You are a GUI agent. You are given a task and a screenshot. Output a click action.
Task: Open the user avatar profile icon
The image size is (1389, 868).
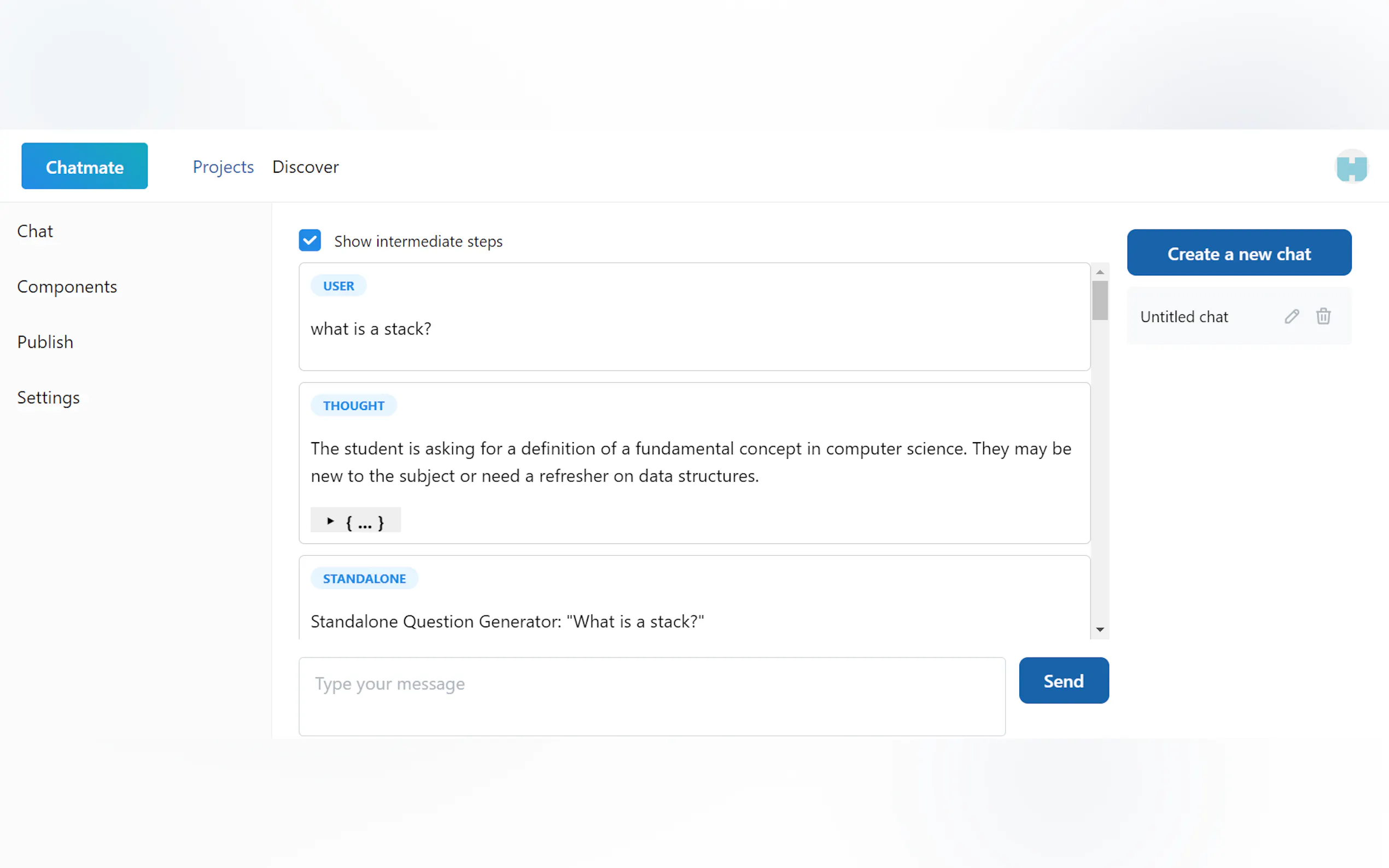1351,167
